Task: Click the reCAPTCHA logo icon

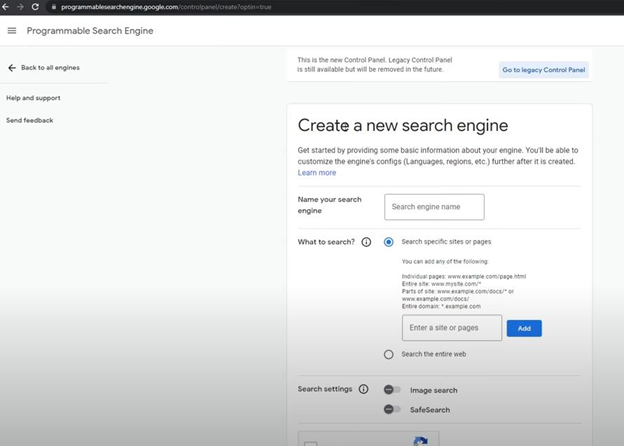Action: [x=421, y=441]
